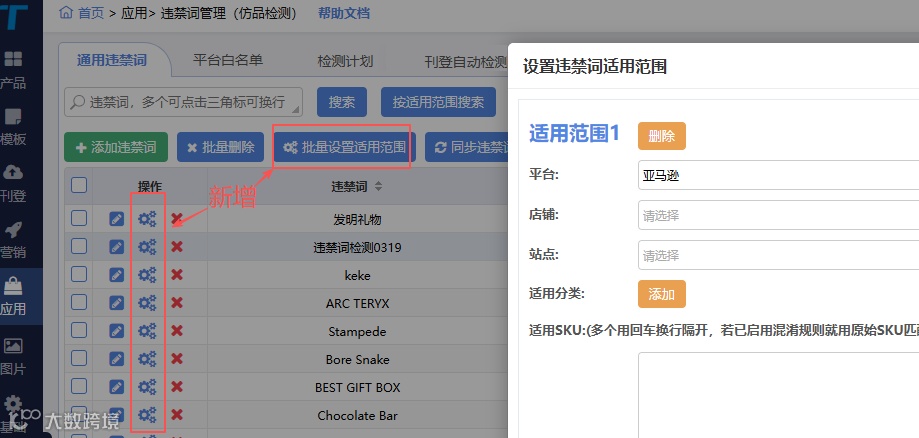The width and height of the screenshot is (919, 438).
Task: Open the 刊登 cloud upload section
Action: tap(13, 183)
